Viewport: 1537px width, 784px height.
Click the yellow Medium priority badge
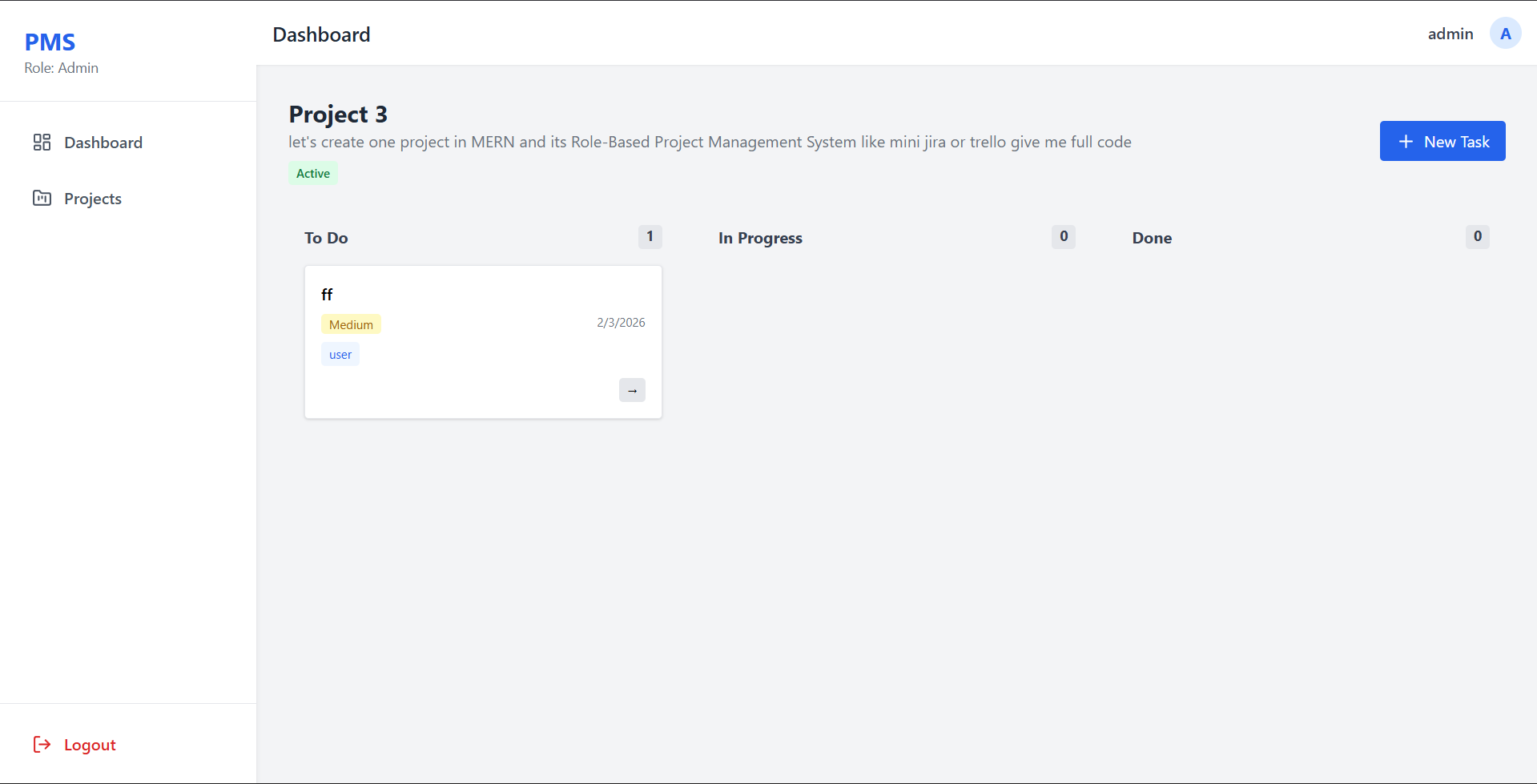pyautogui.click(x=351, y=324)
